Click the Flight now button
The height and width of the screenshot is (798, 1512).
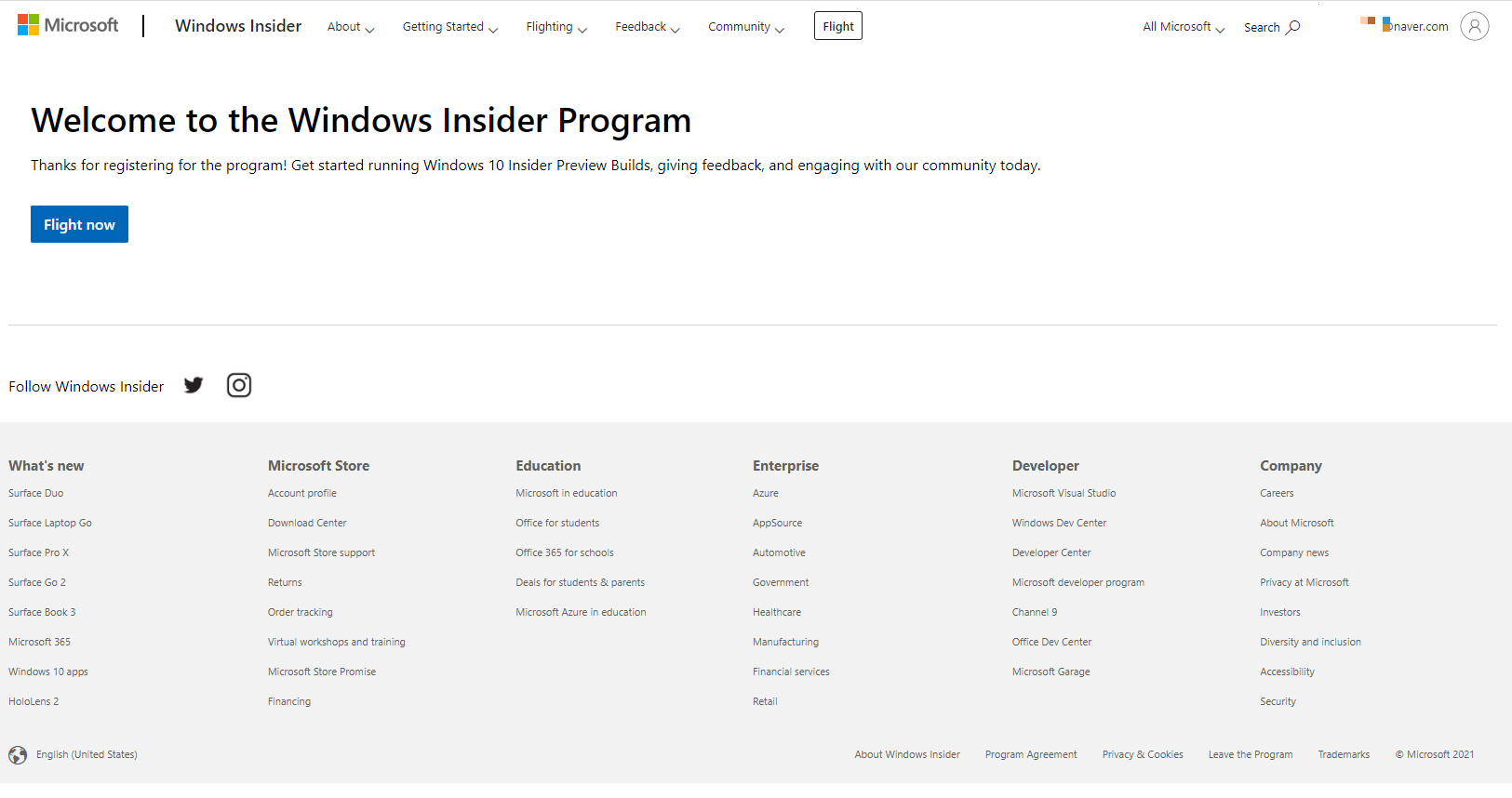click(79, 224)
